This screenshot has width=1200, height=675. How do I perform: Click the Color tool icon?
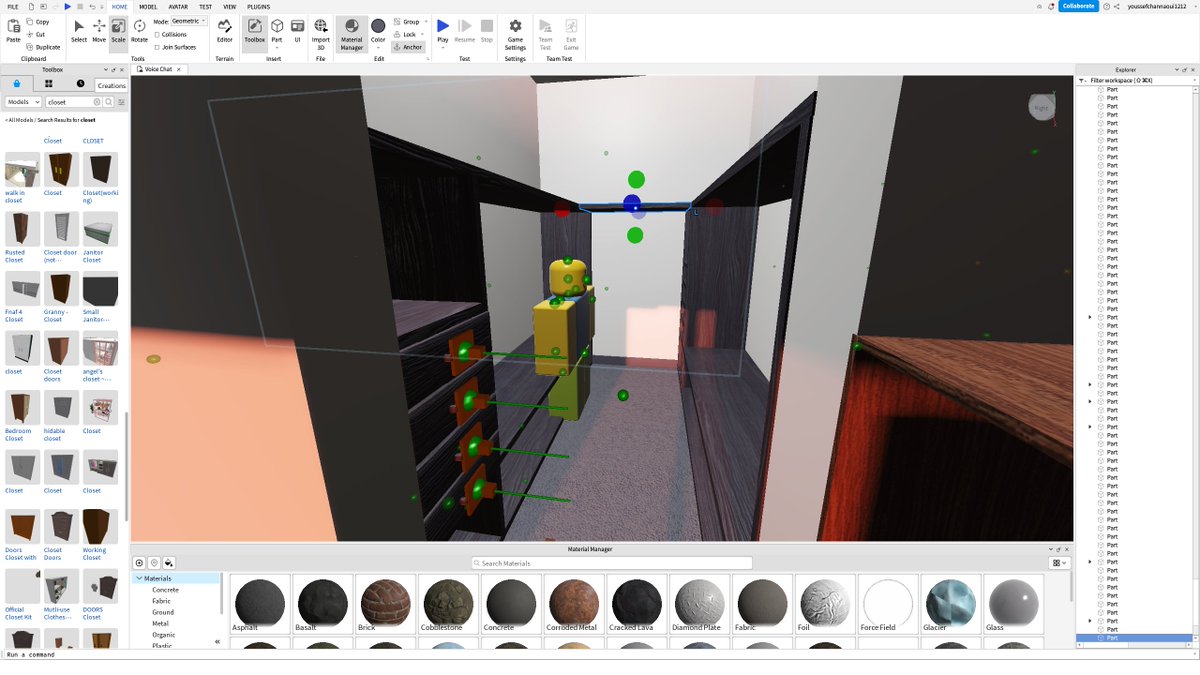click(x=378, y=26)
